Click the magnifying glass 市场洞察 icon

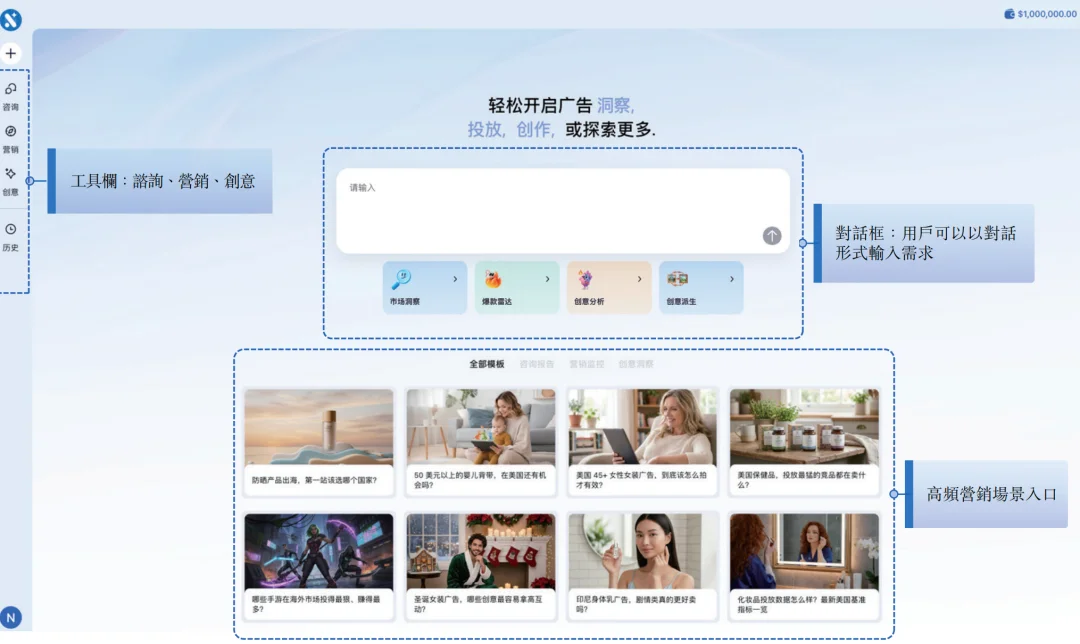click(x=401, y=277)
